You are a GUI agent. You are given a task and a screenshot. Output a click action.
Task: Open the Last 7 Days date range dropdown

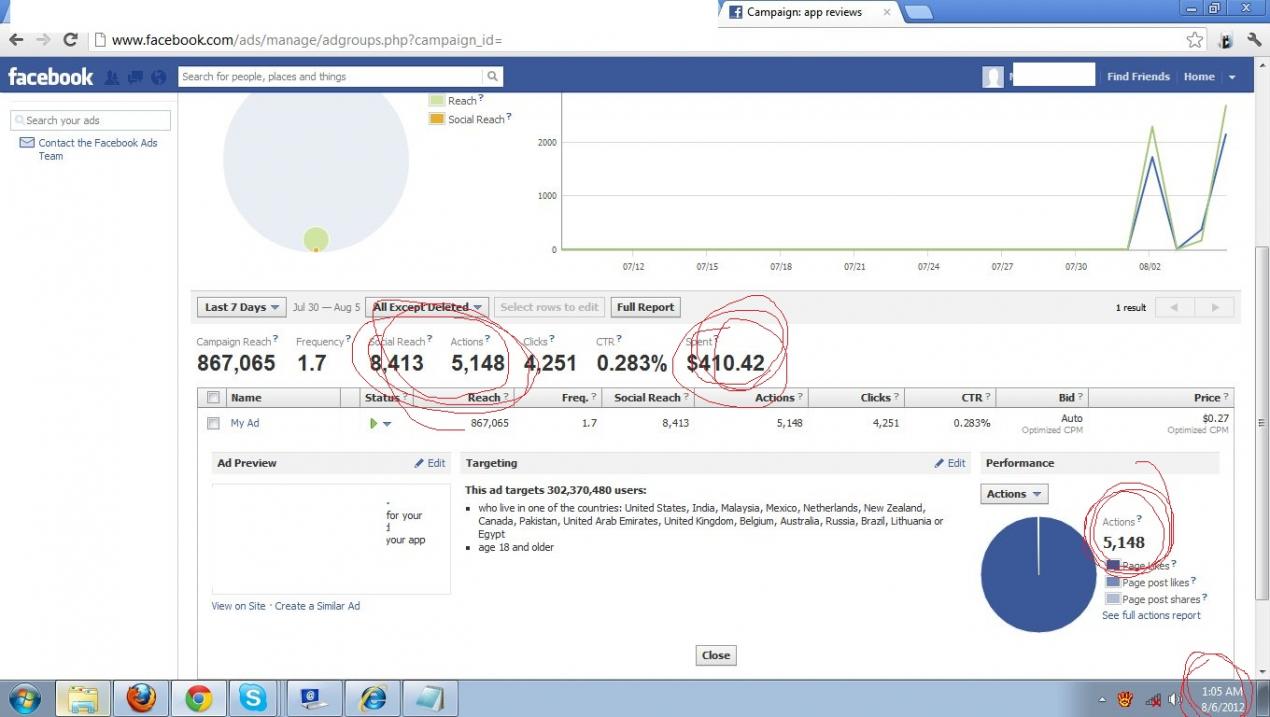(x=242, y=307)
